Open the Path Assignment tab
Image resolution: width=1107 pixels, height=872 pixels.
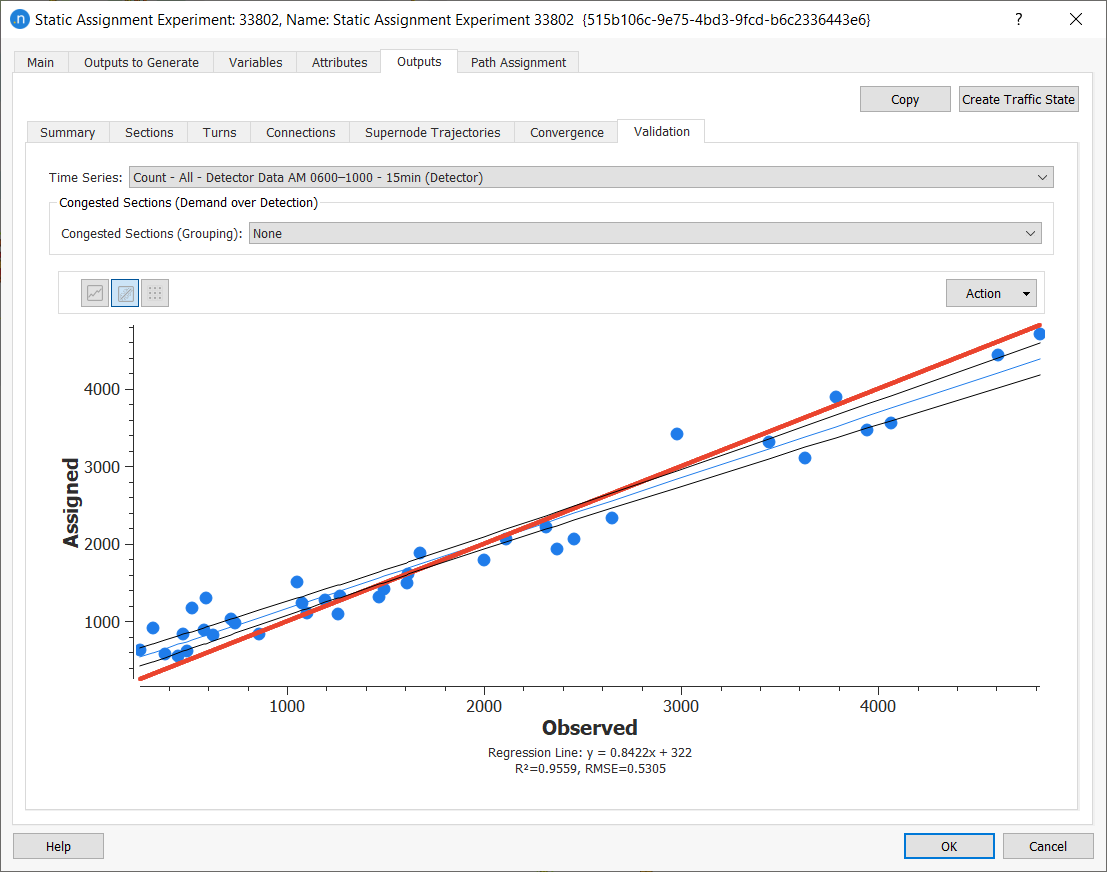[518, 62]
